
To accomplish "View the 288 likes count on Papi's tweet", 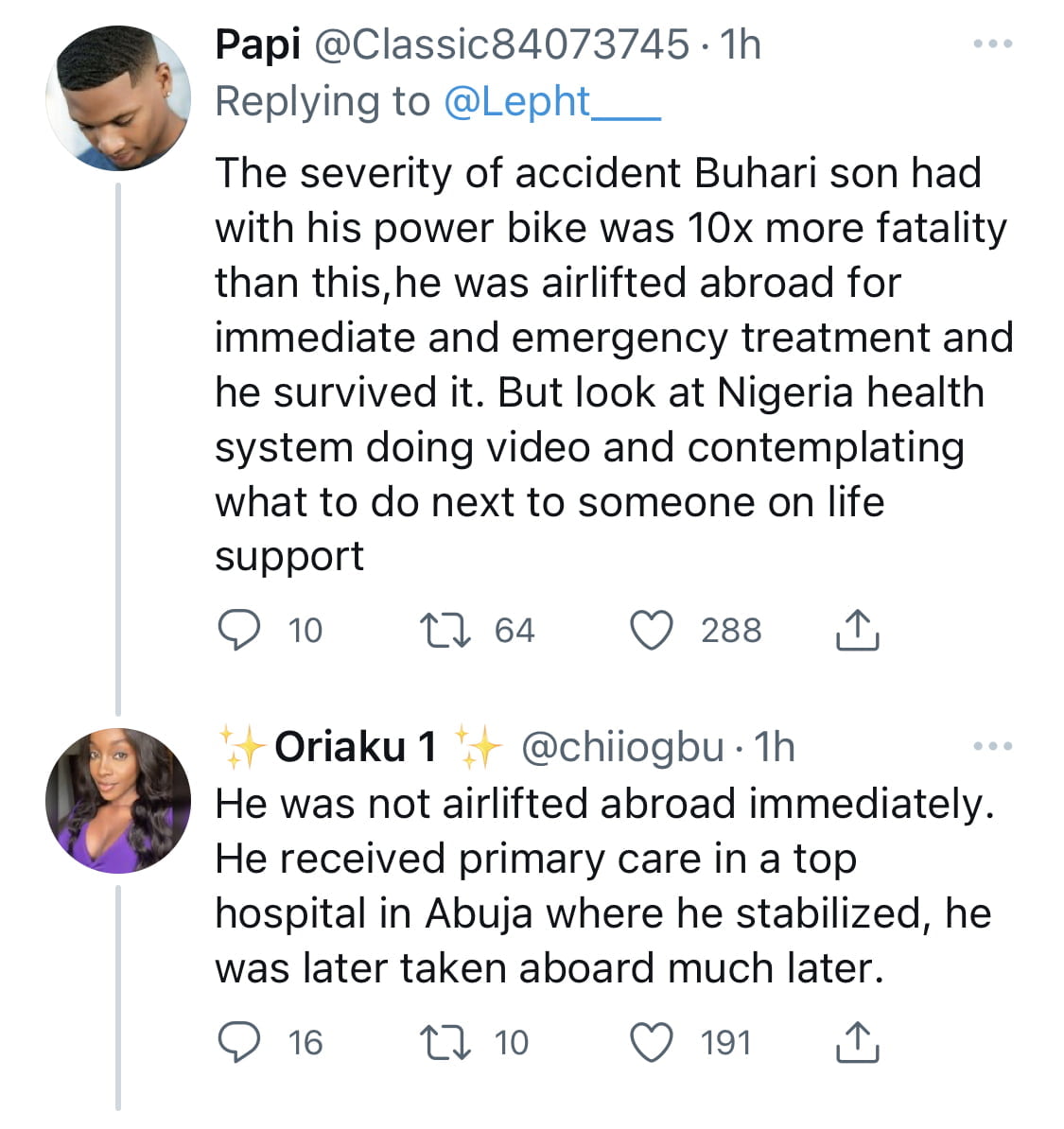I will (x=731, y=631).
